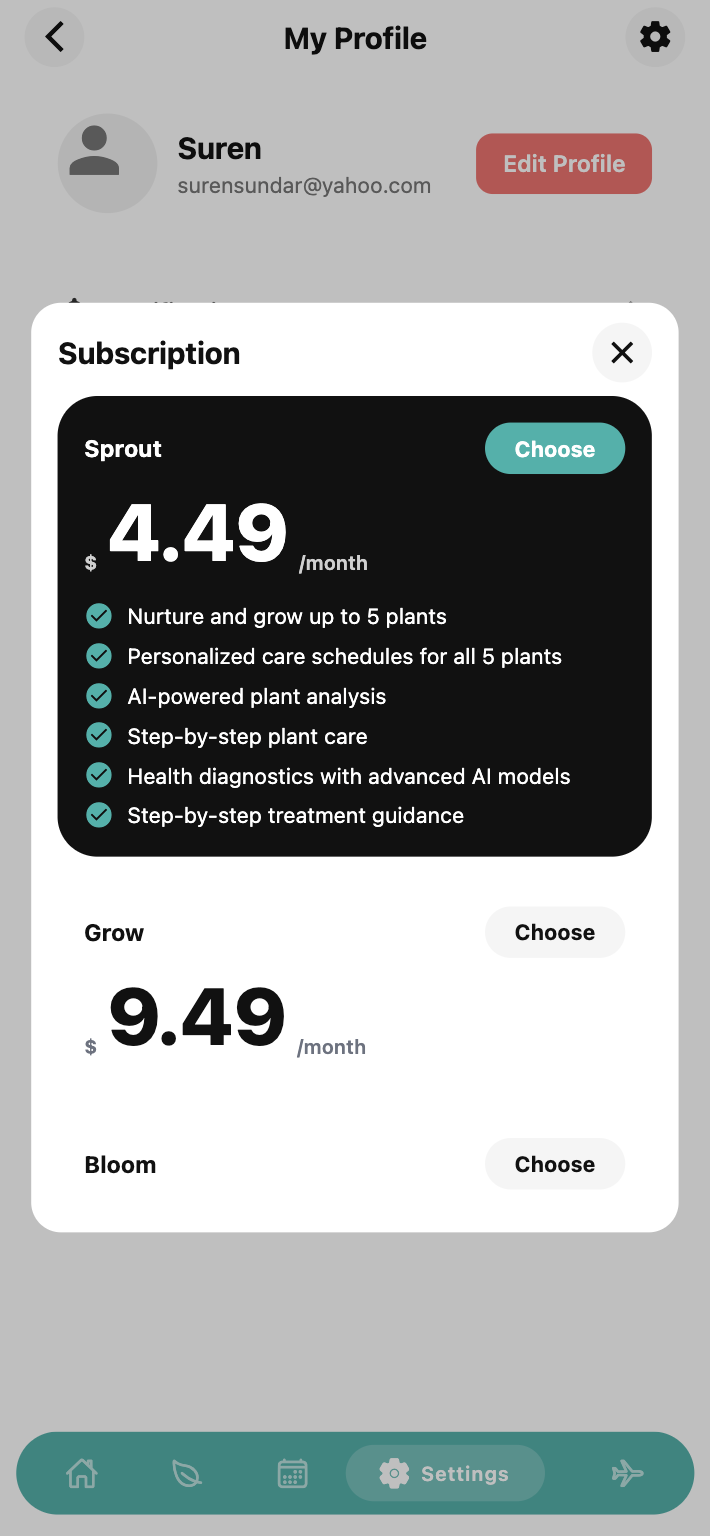Tap the profile avatar picture
Viewport: 710px width, 1536px height.
[107, 163]
